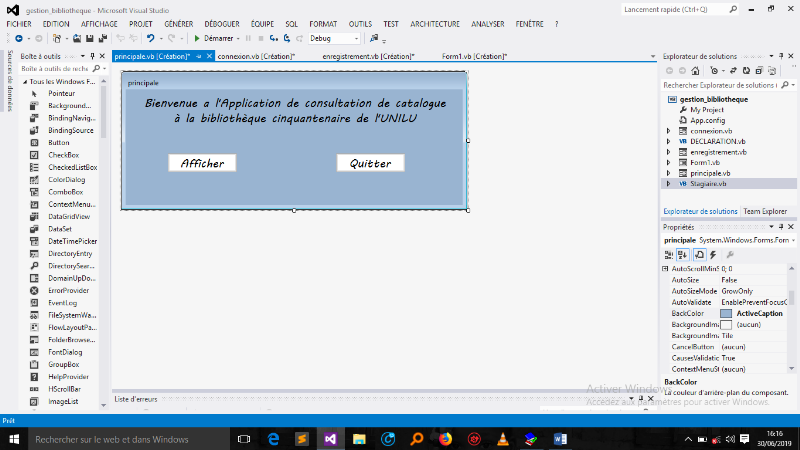Image resolution: width=800 pixels, height=450 pixels.
Task: Select the GroupBox control in toolbox
Action: (63, 364)
